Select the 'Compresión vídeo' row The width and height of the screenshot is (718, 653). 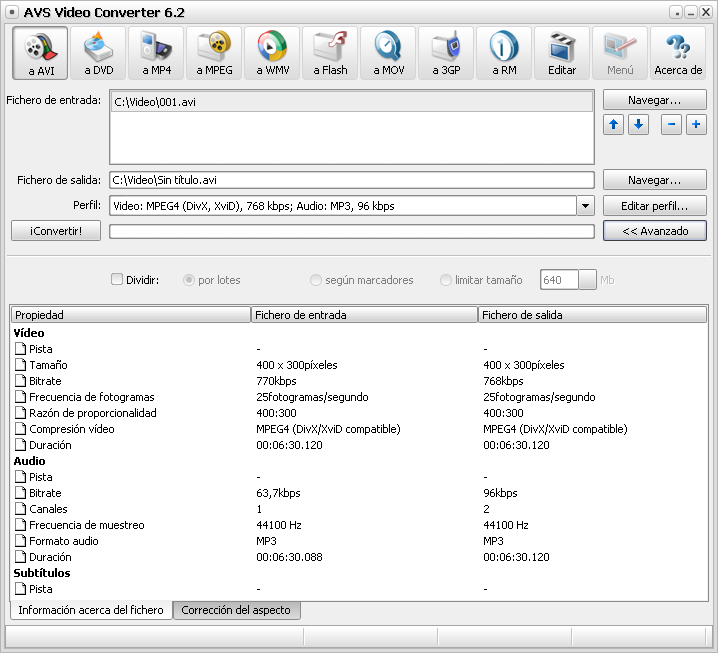click(x=359, y=429)
